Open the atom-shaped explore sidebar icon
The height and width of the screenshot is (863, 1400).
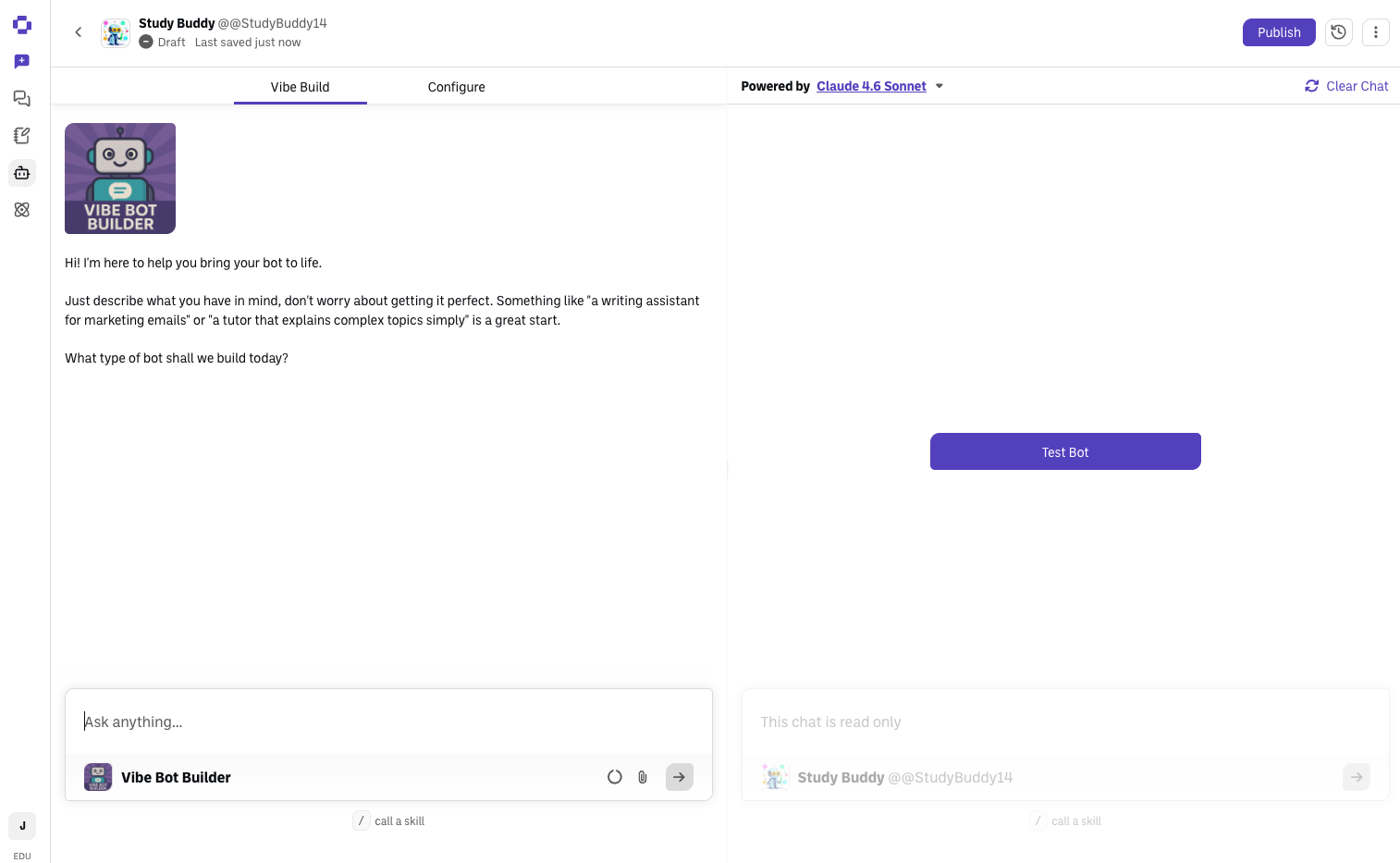pyautogui.click(x=22, y=210)
